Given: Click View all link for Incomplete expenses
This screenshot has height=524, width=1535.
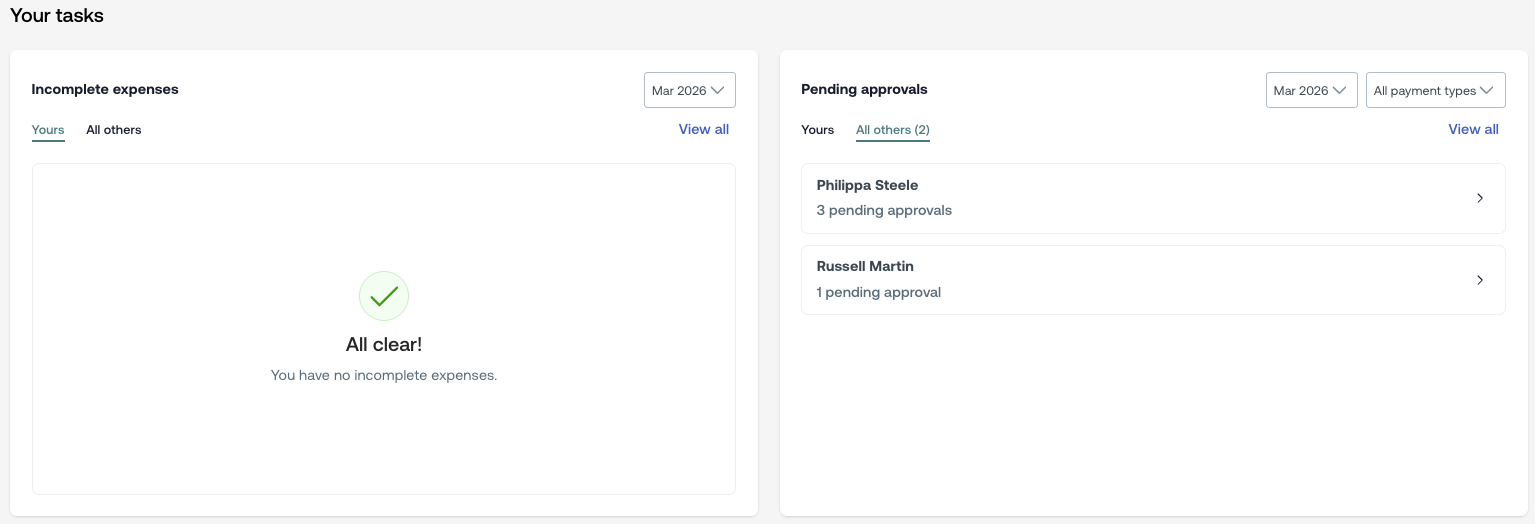Looking at the screenshot, I should pyautogui.click(x=703, y=129).
